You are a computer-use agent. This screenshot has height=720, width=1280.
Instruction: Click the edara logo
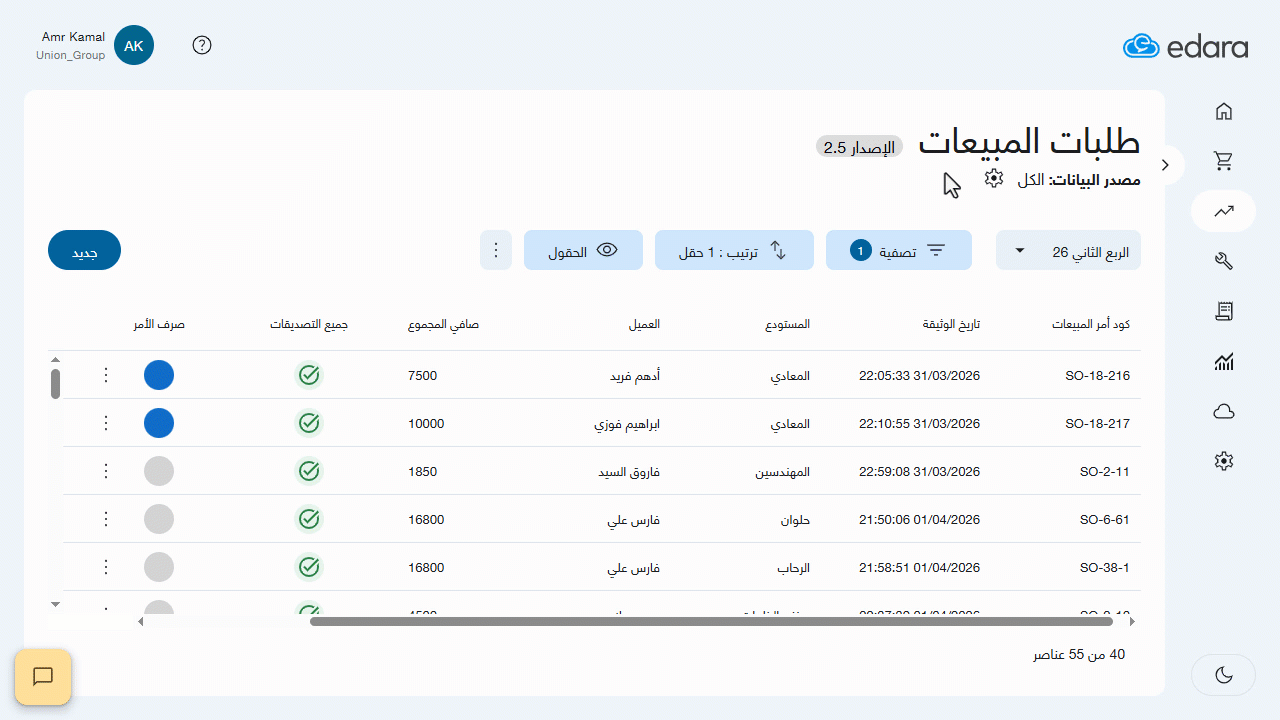[x=1185, y=46]
